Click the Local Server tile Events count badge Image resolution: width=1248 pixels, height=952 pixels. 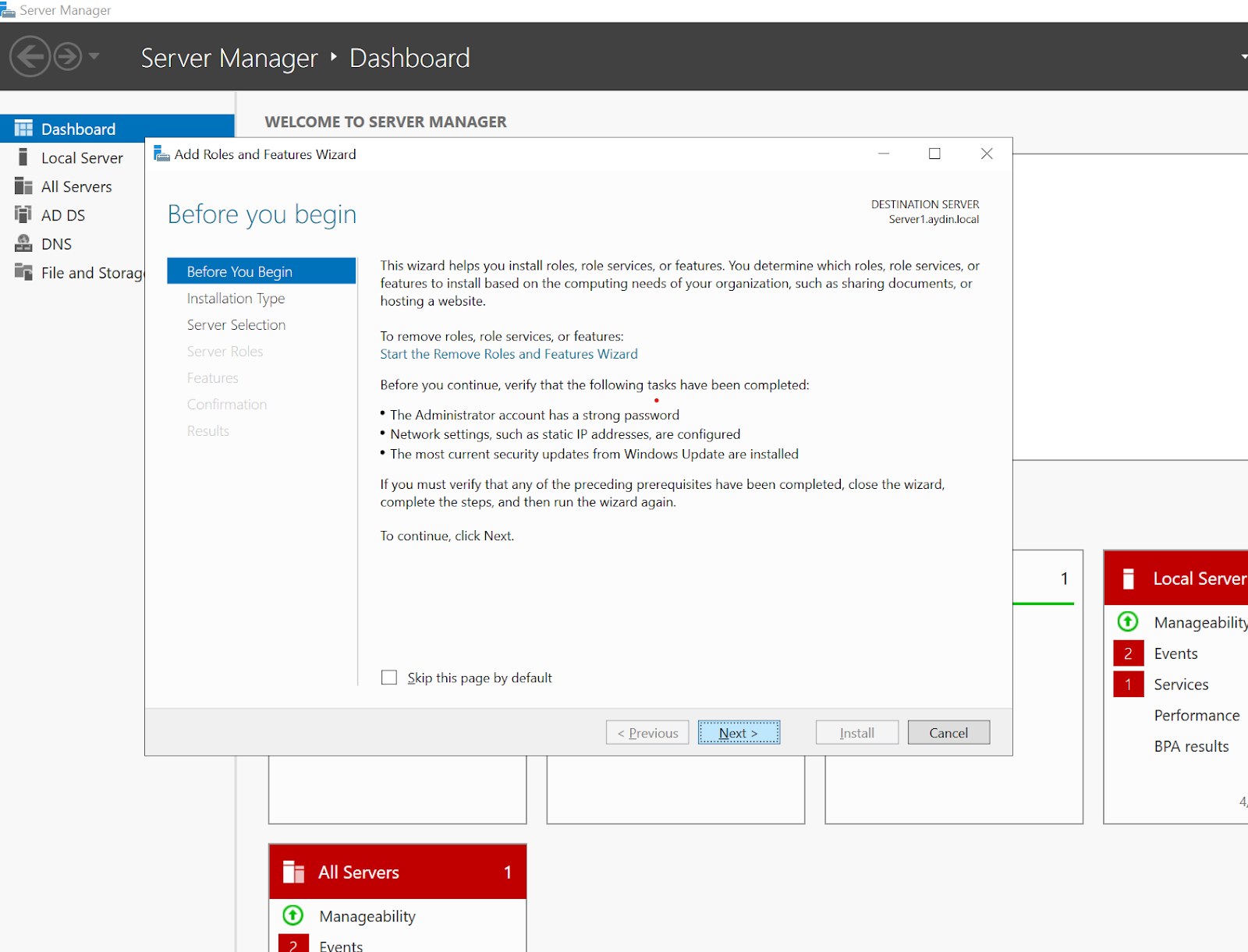pos(1128,653)
